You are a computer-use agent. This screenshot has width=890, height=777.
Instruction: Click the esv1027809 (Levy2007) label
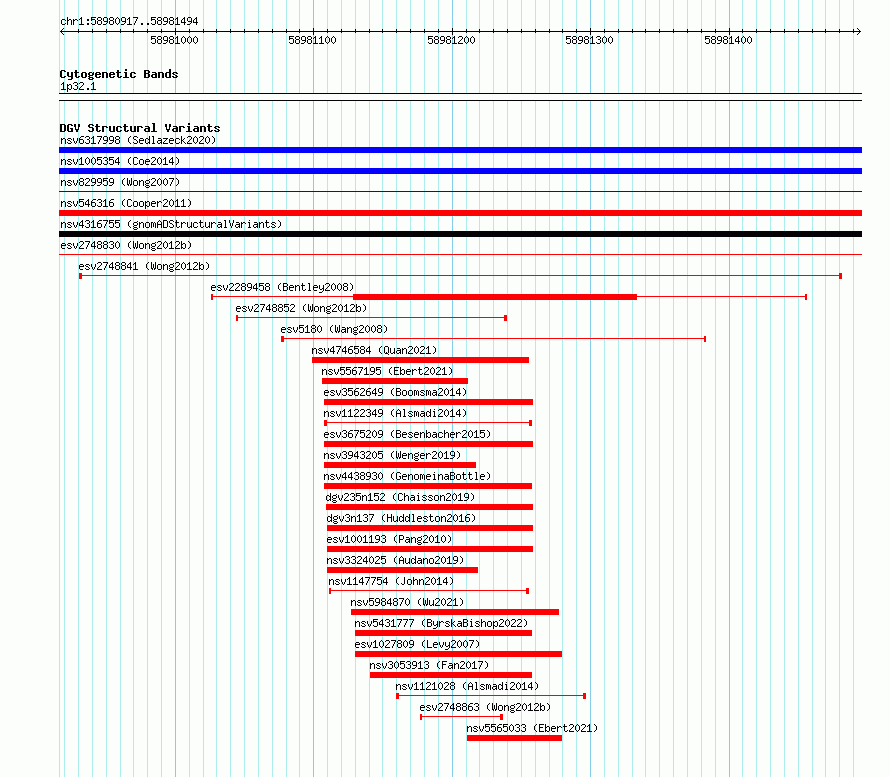pyautogui.click(x=417, y=644)
